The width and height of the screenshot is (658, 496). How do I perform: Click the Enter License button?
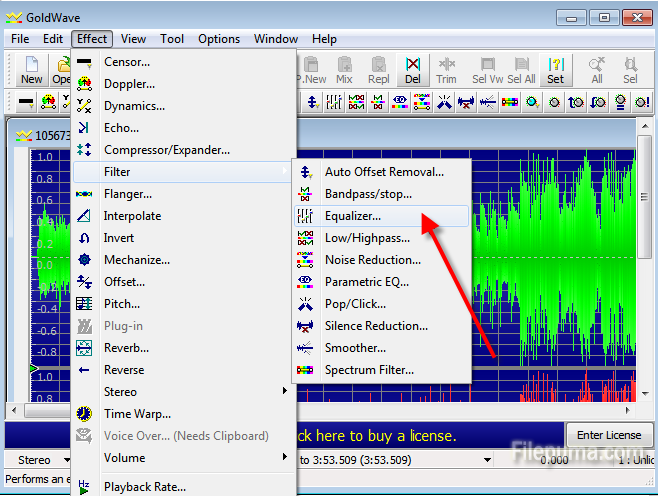[609, 436]
